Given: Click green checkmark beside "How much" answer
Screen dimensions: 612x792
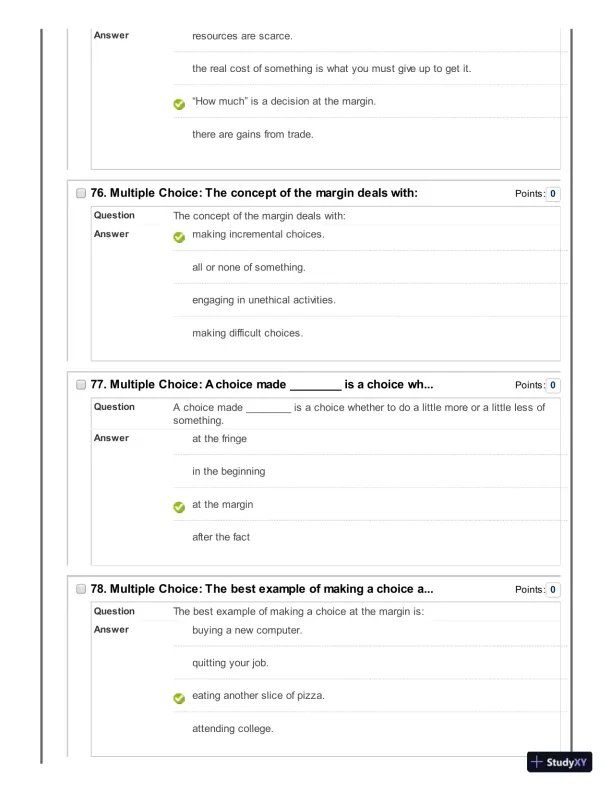Looking at the screenshot, I should [x=178, y=103].
